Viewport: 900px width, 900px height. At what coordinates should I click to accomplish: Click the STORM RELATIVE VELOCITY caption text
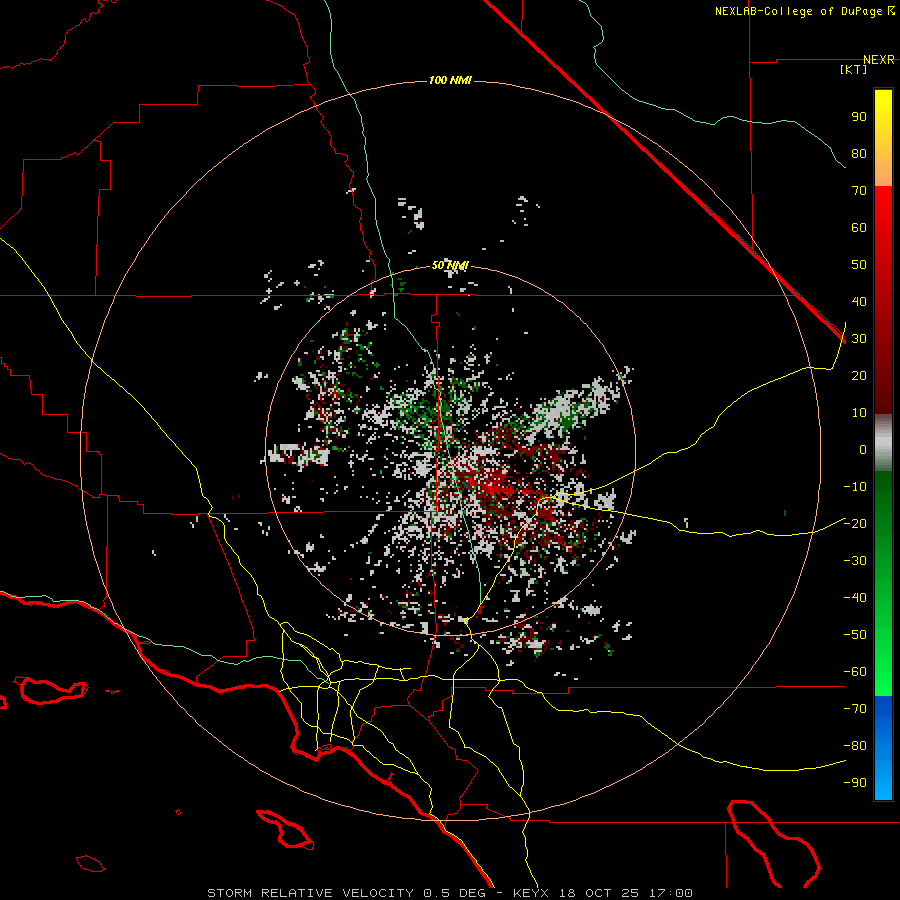(310, 893)
